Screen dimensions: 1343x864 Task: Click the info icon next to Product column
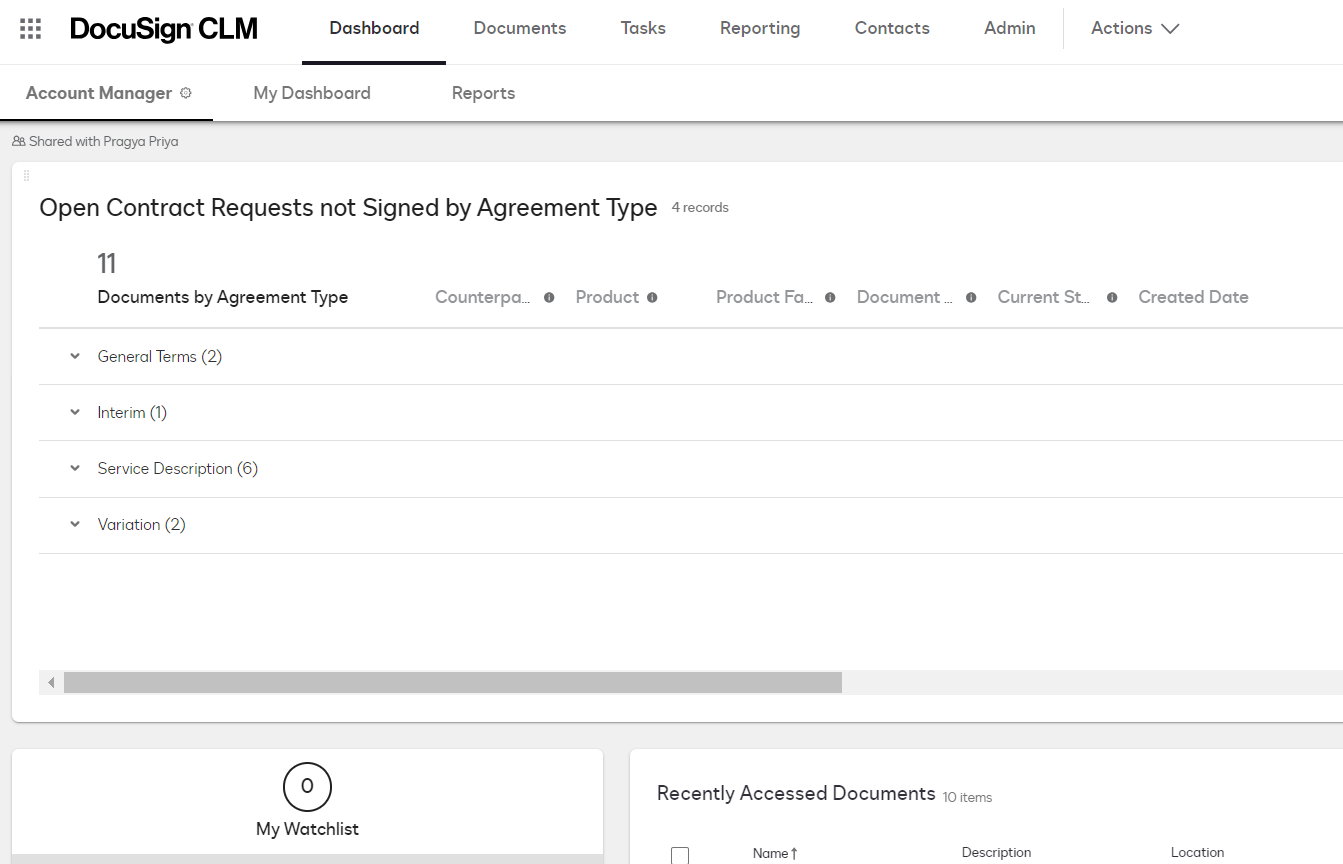coord(651,297)
